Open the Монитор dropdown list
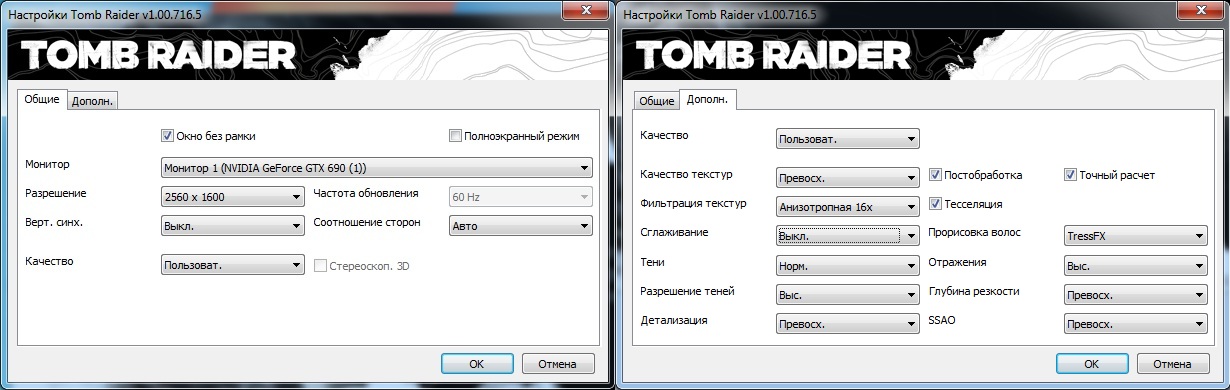This screenshot has height=390, width=1230. click(376, 167)
